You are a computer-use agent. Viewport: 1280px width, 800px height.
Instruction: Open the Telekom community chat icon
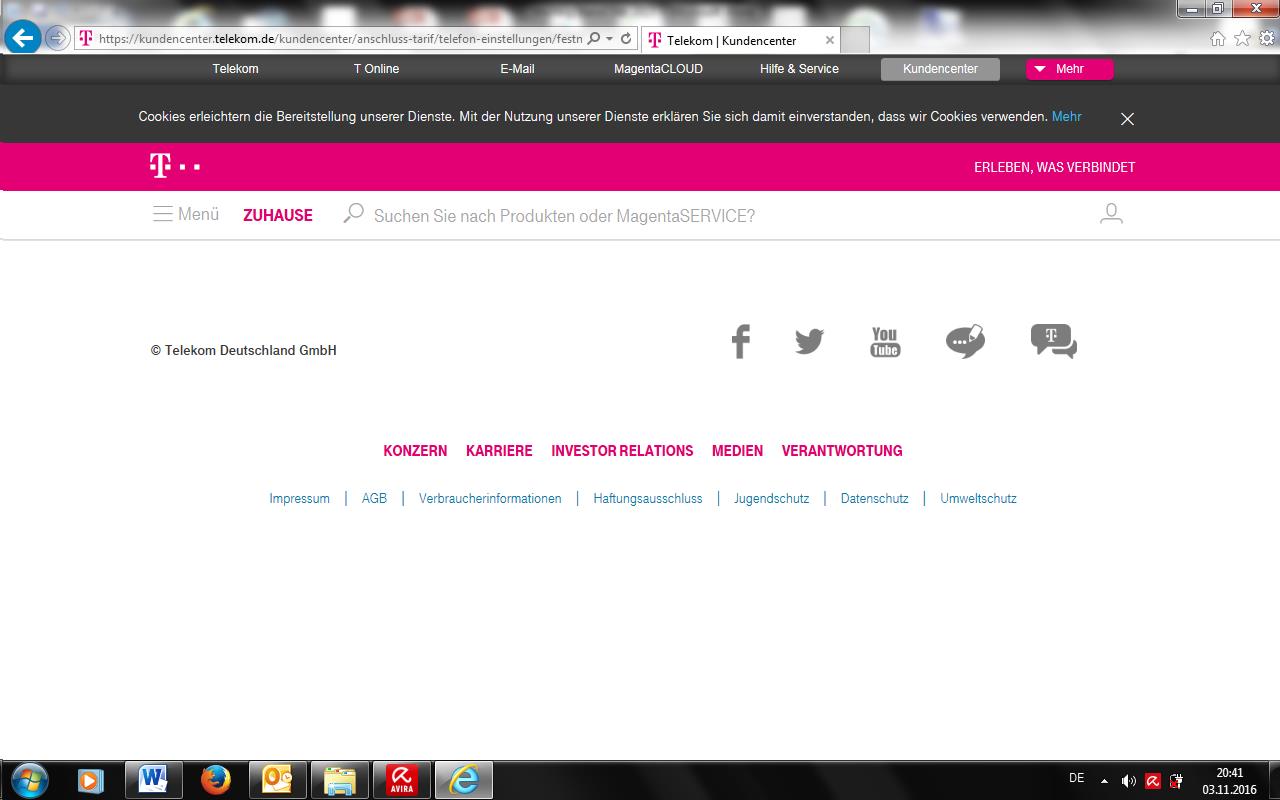click(1054, 341)
